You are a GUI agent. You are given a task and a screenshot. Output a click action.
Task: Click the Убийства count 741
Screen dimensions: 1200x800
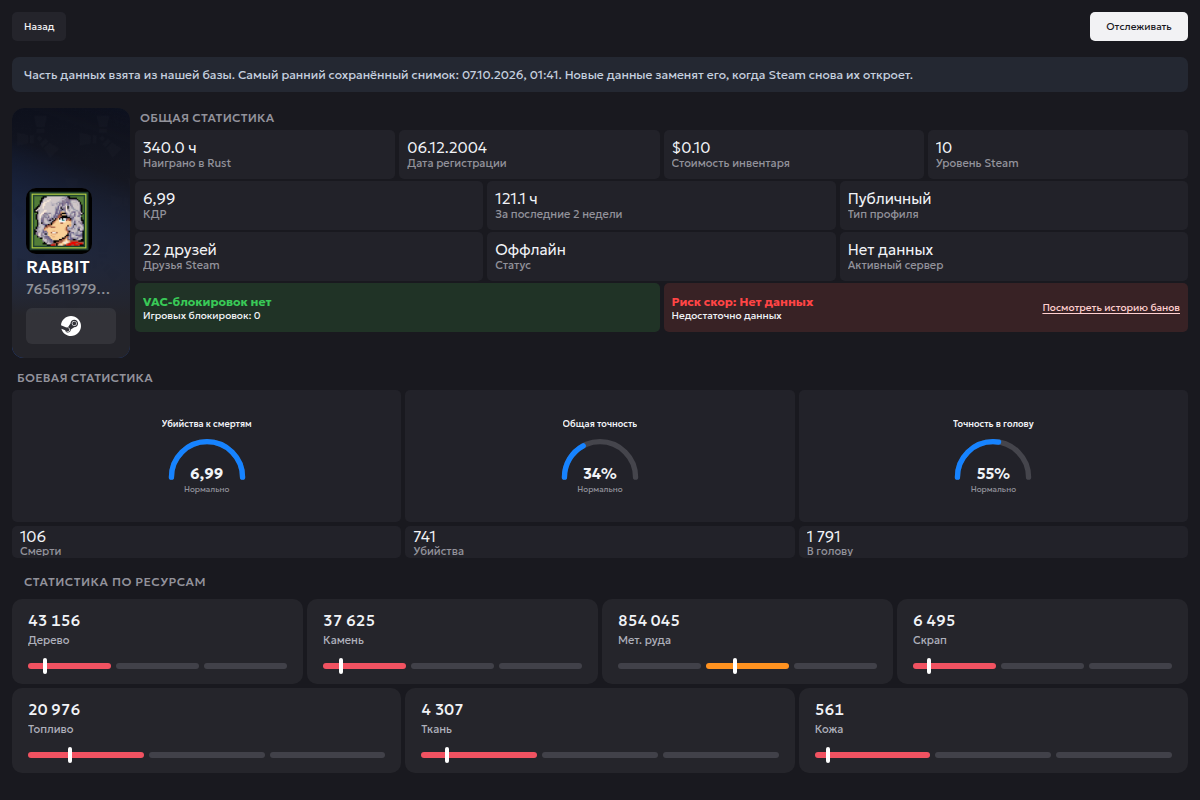click(425, 537)
